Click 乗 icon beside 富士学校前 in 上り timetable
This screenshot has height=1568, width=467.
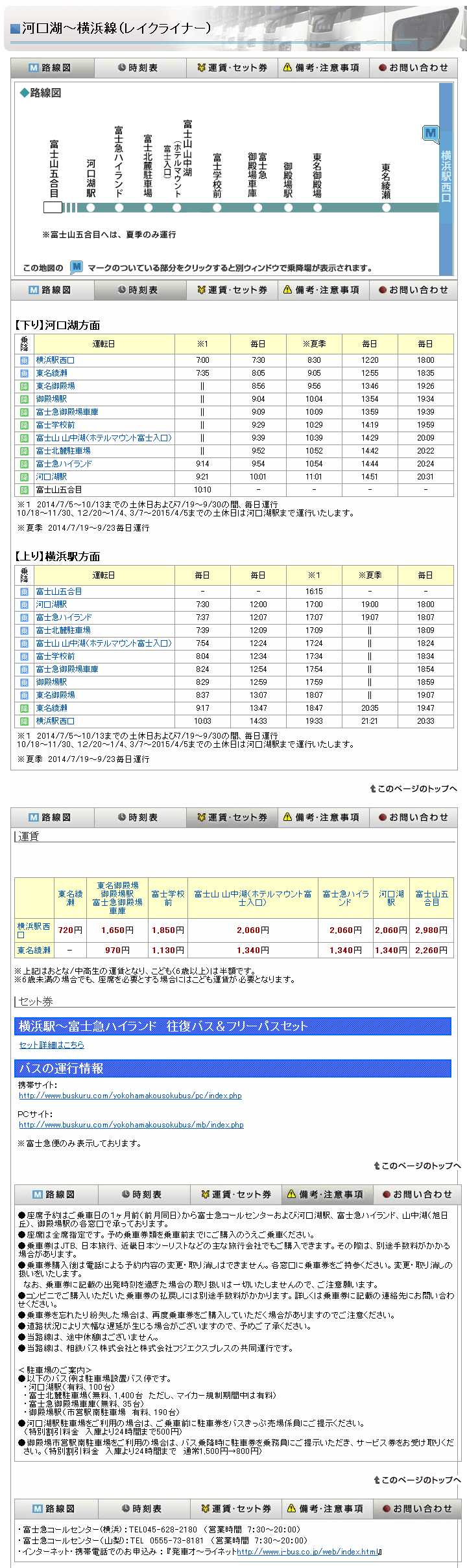pyautogui.click(x=25, y=656)
